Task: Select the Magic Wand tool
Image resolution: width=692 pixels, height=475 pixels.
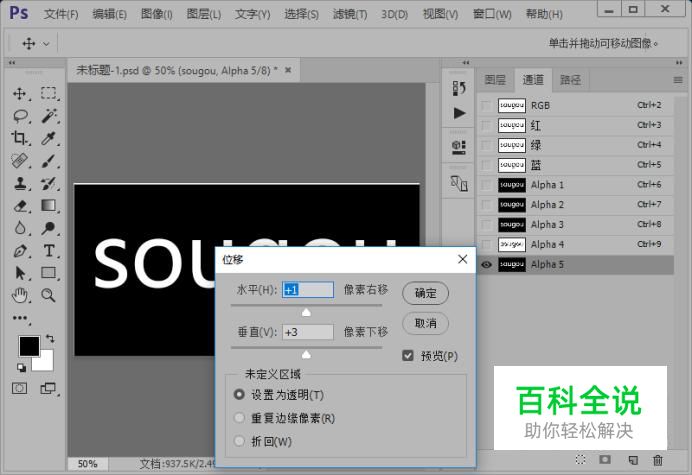Action: tap(49, 116)
